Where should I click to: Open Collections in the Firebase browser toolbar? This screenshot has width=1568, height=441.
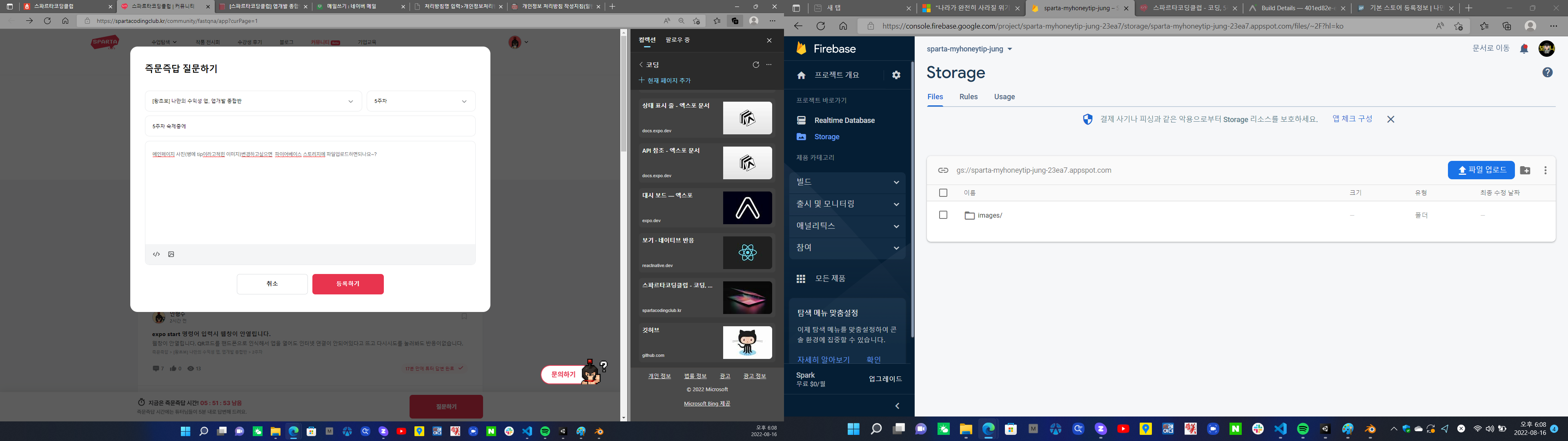coord(1507,26)
